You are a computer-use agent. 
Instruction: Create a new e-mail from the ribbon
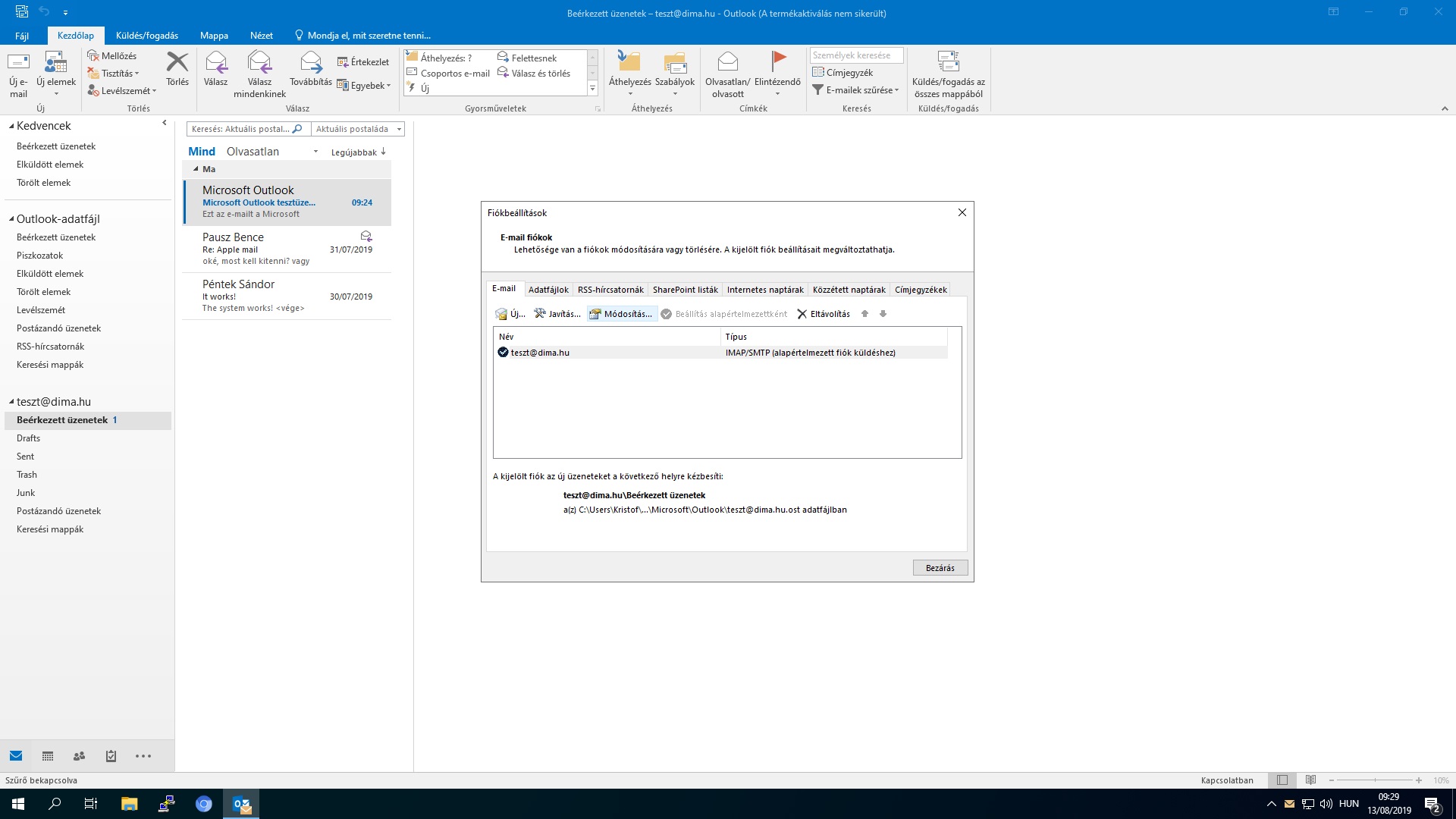click(x=18, y=74)
